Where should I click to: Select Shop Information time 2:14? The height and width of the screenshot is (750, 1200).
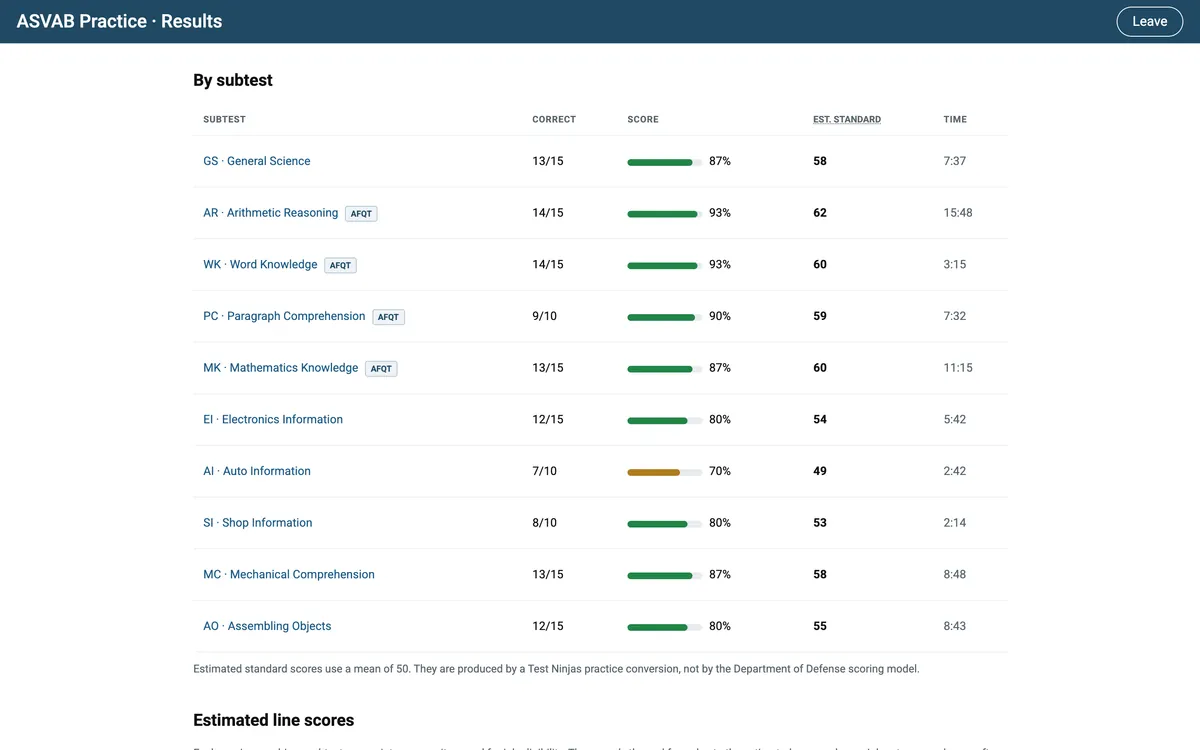(955, 523)
